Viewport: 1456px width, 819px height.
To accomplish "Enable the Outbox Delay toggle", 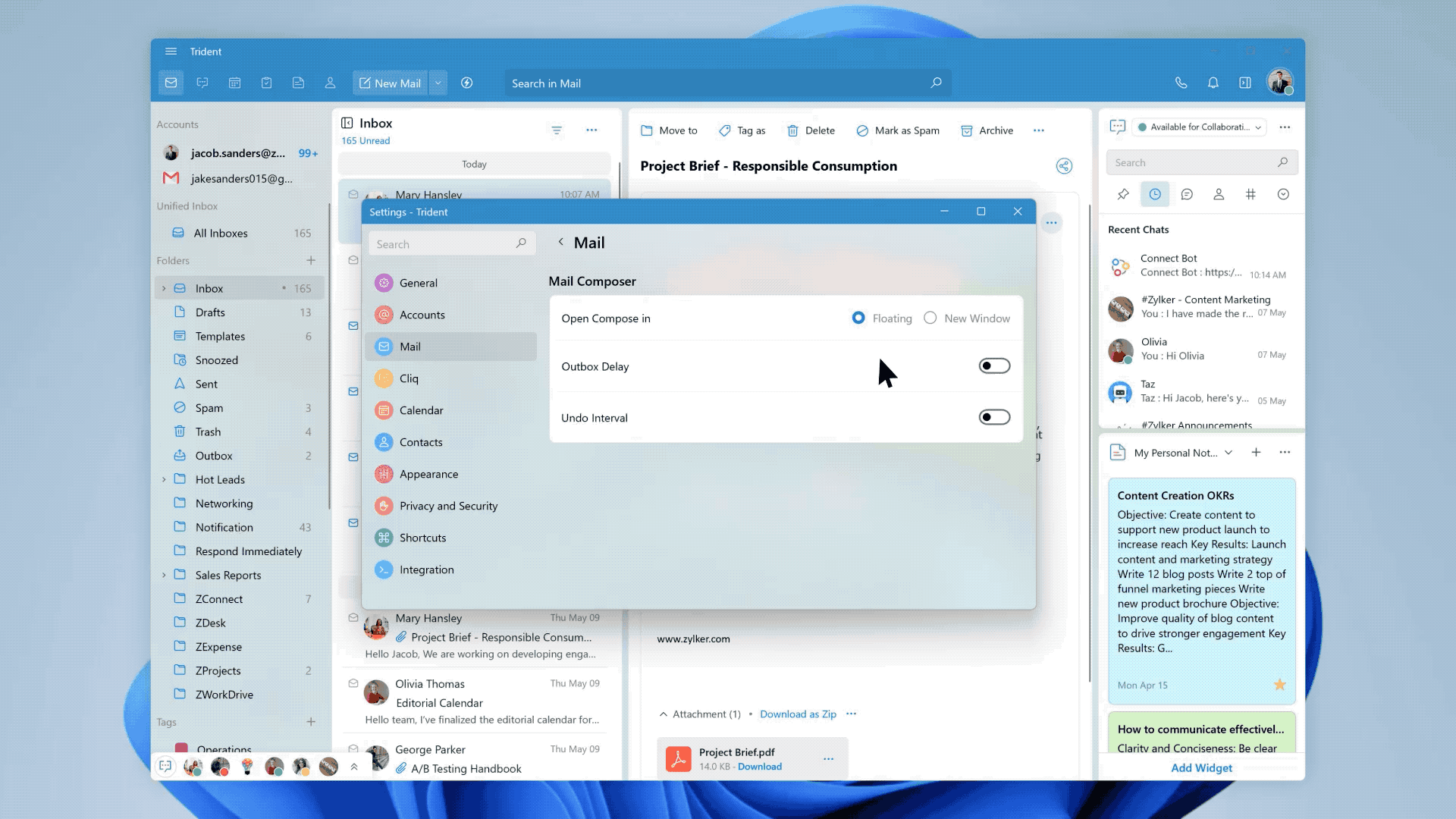I will (994, 366).
